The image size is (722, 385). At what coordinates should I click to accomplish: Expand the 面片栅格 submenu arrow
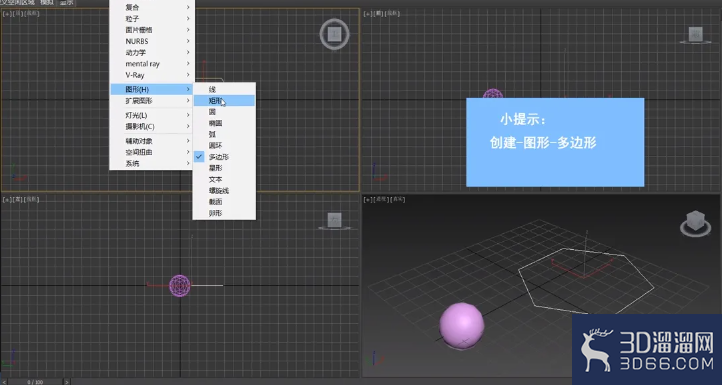[188, 30]
